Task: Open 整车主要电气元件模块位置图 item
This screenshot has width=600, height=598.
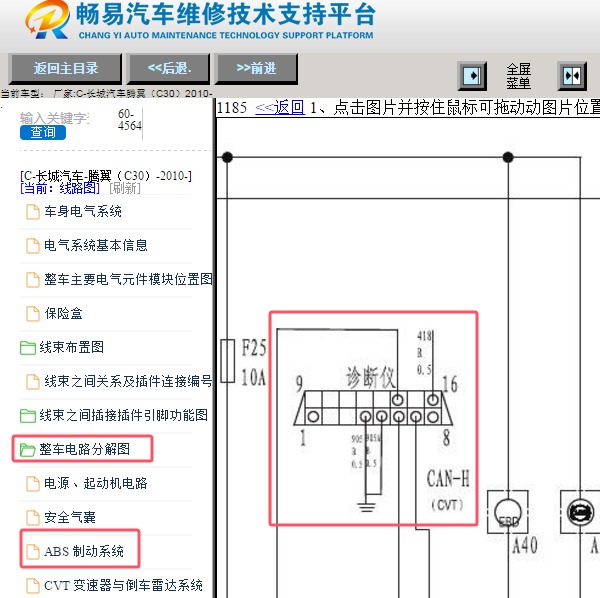Action: (x=128, y=279)
